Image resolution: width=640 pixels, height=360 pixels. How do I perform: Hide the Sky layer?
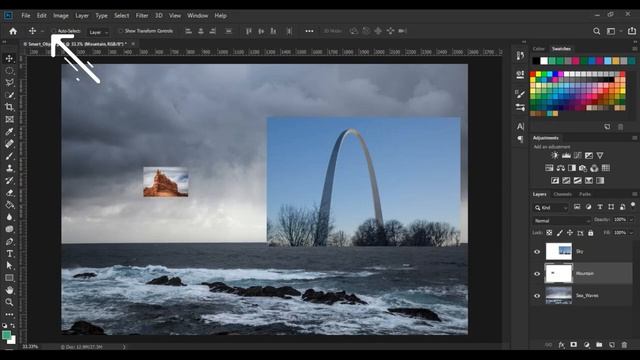point(537,252)
